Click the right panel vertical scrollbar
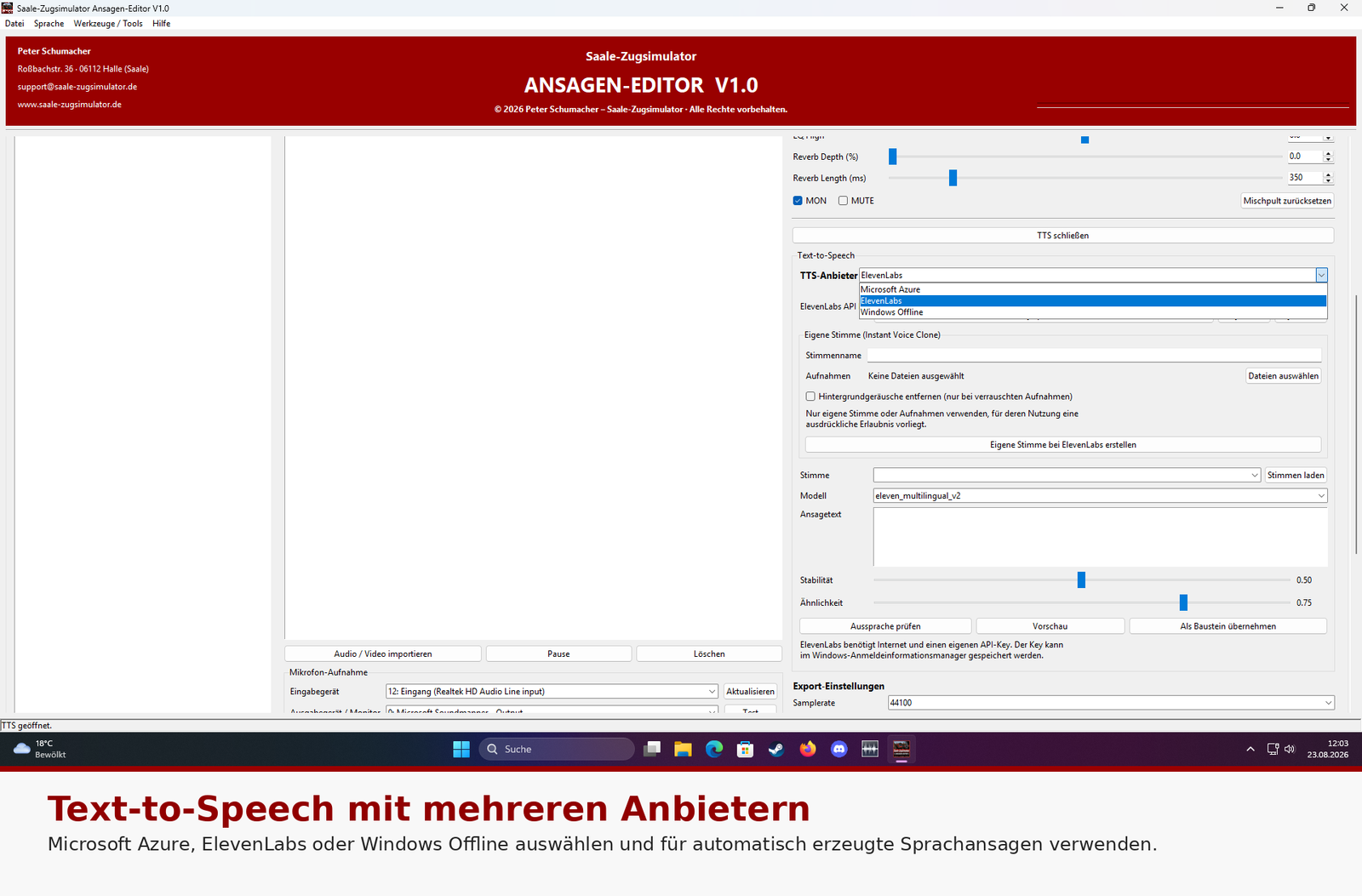Image resolution: width=1362 pixels, height=896 pixels. 1356,424
